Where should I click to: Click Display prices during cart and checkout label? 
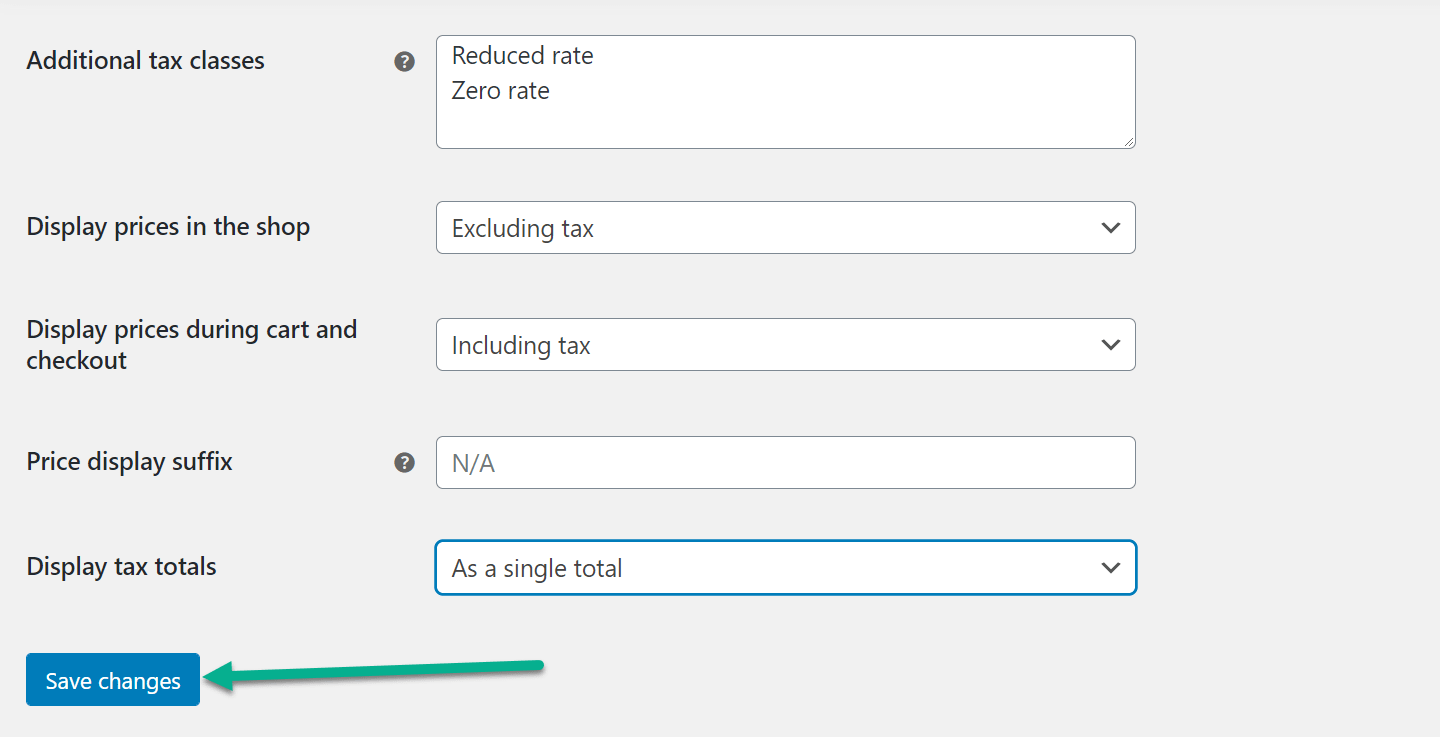coord(192,345)
